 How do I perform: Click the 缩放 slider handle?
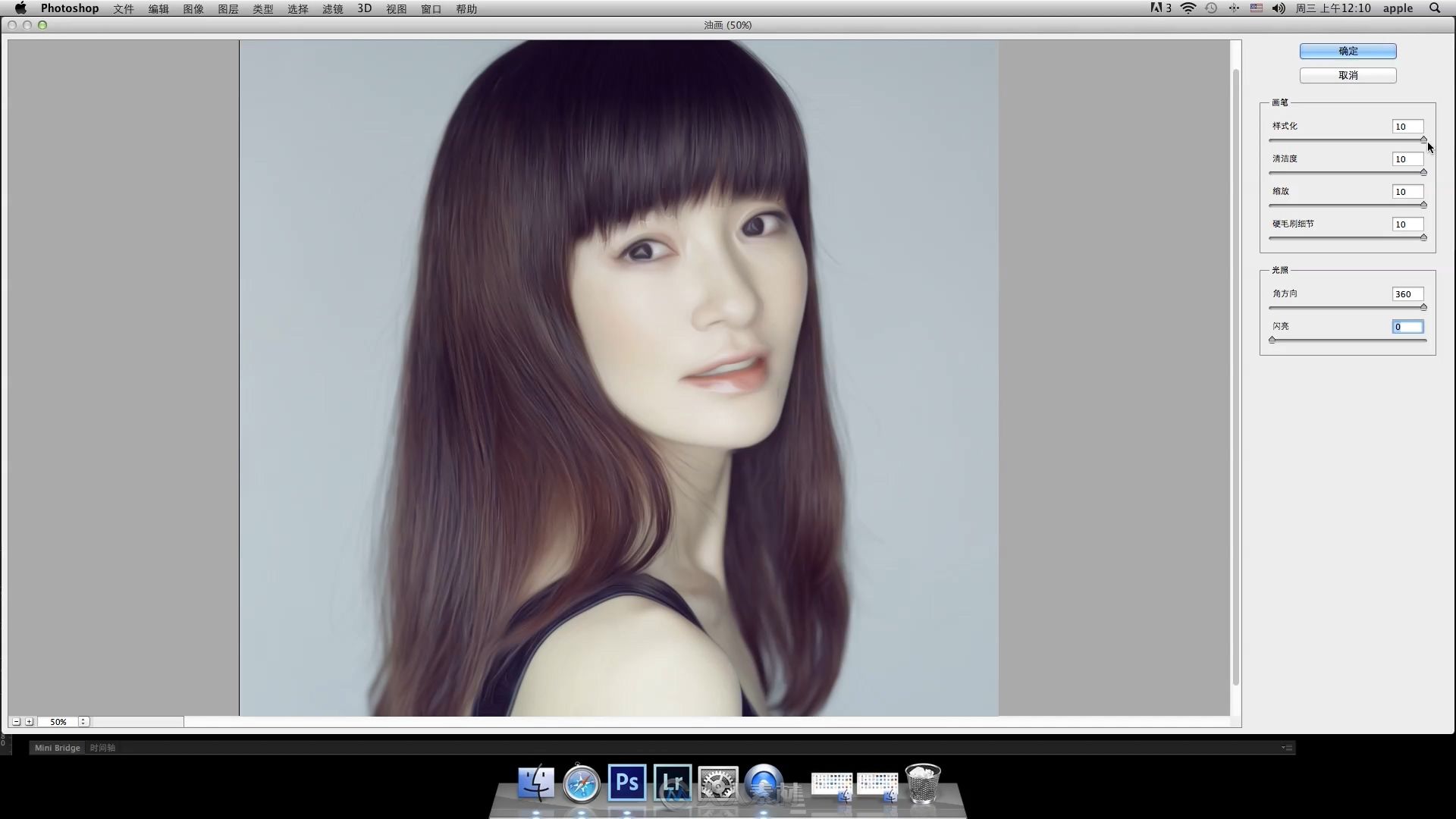1423,205
